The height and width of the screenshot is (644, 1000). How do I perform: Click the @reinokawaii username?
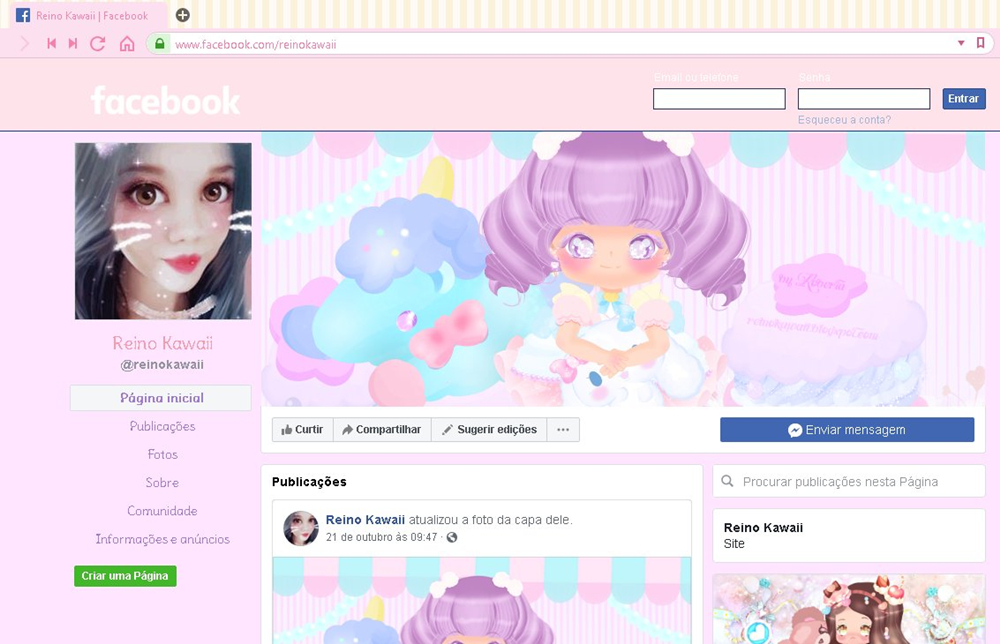click(x=162, y=365)
